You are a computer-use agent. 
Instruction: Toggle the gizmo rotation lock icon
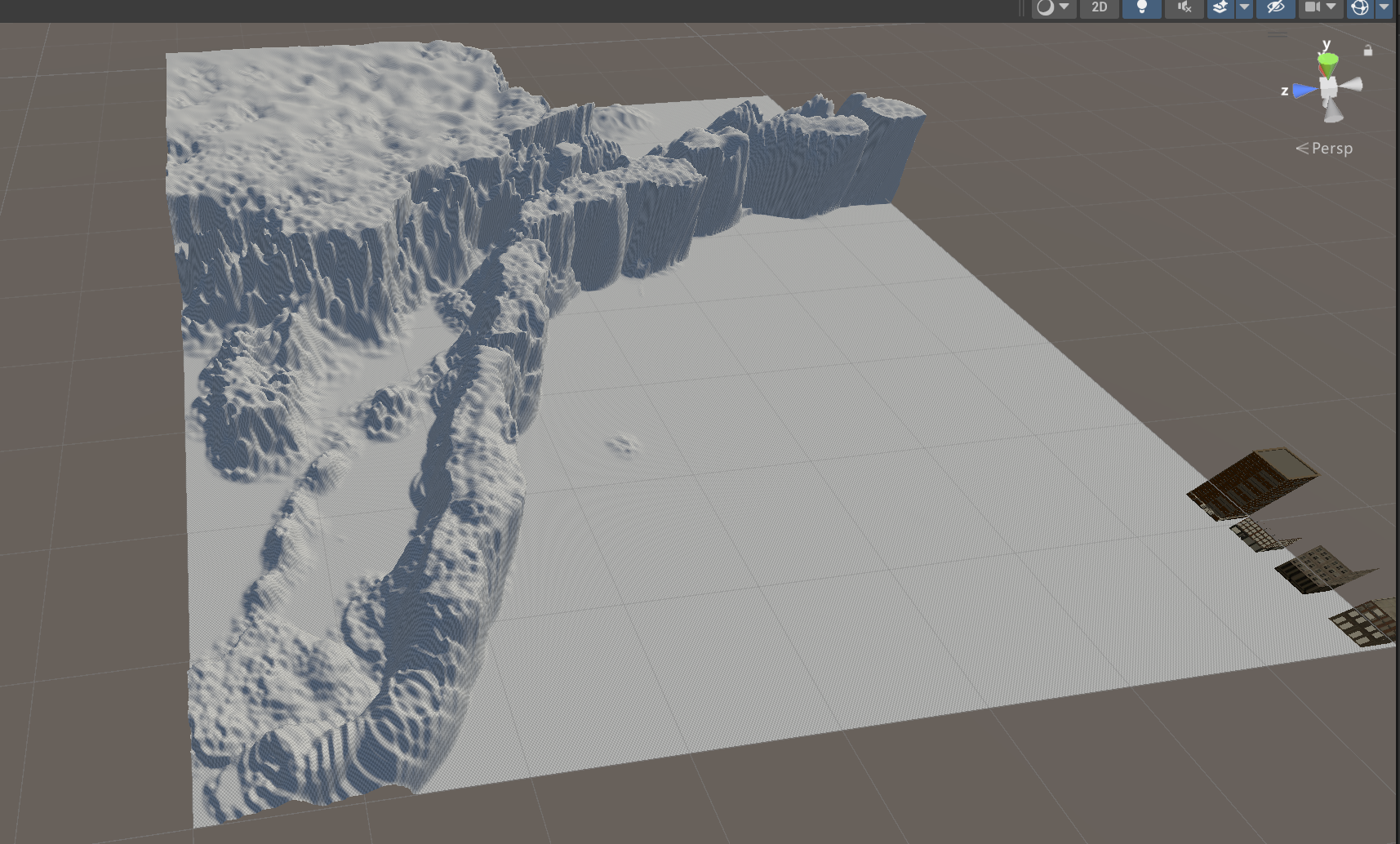(x=1368, y=51)
